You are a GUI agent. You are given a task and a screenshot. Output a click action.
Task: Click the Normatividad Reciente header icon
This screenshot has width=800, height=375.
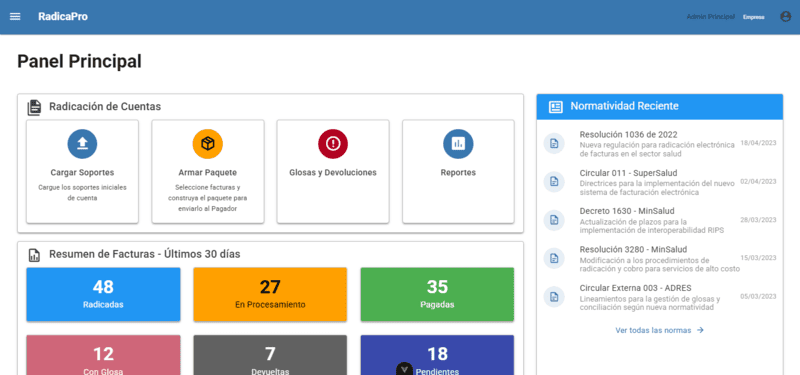pyautogui.click(x=556, y=107)
